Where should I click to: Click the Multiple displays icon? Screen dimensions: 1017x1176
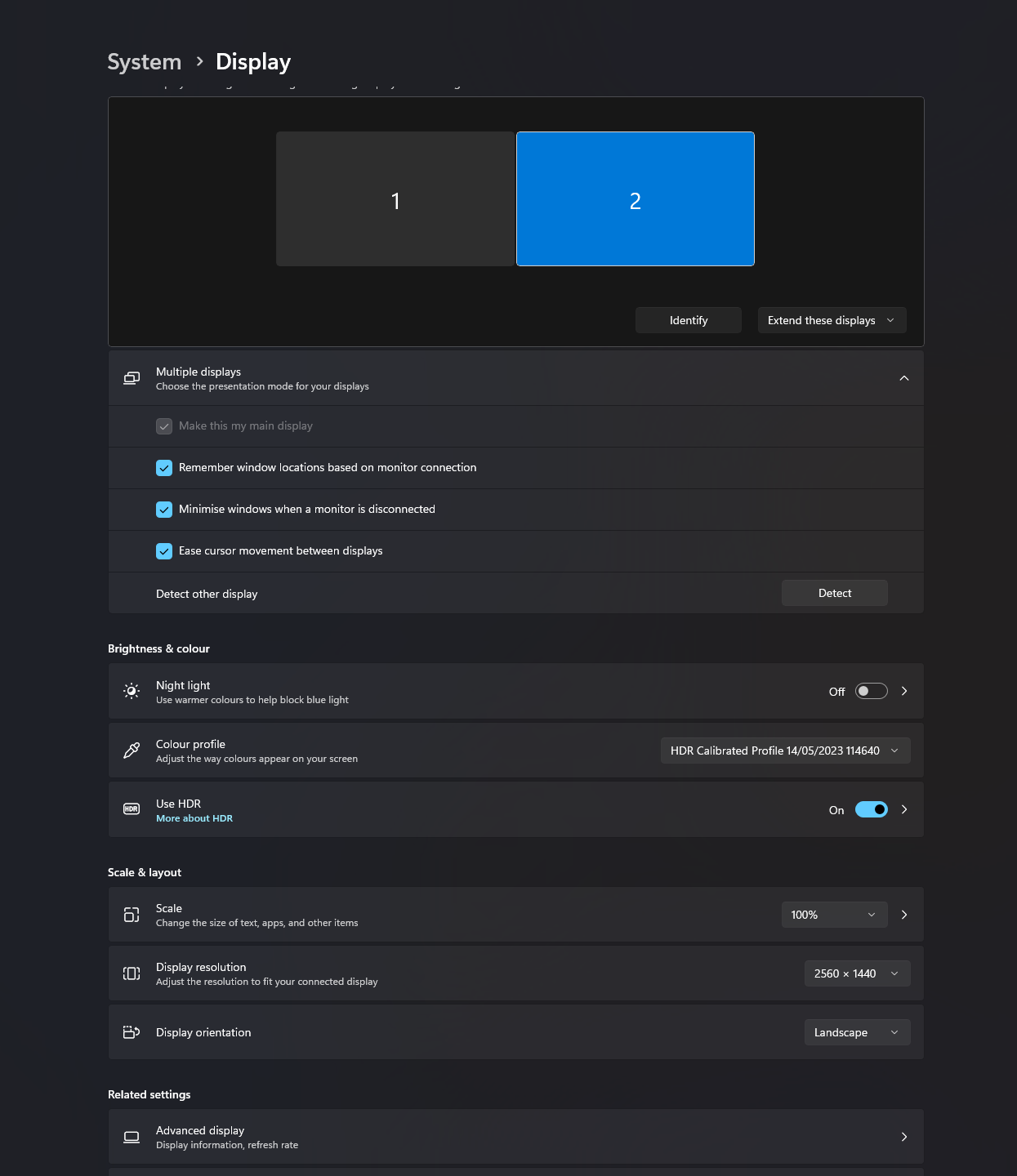tap(132, 378)
